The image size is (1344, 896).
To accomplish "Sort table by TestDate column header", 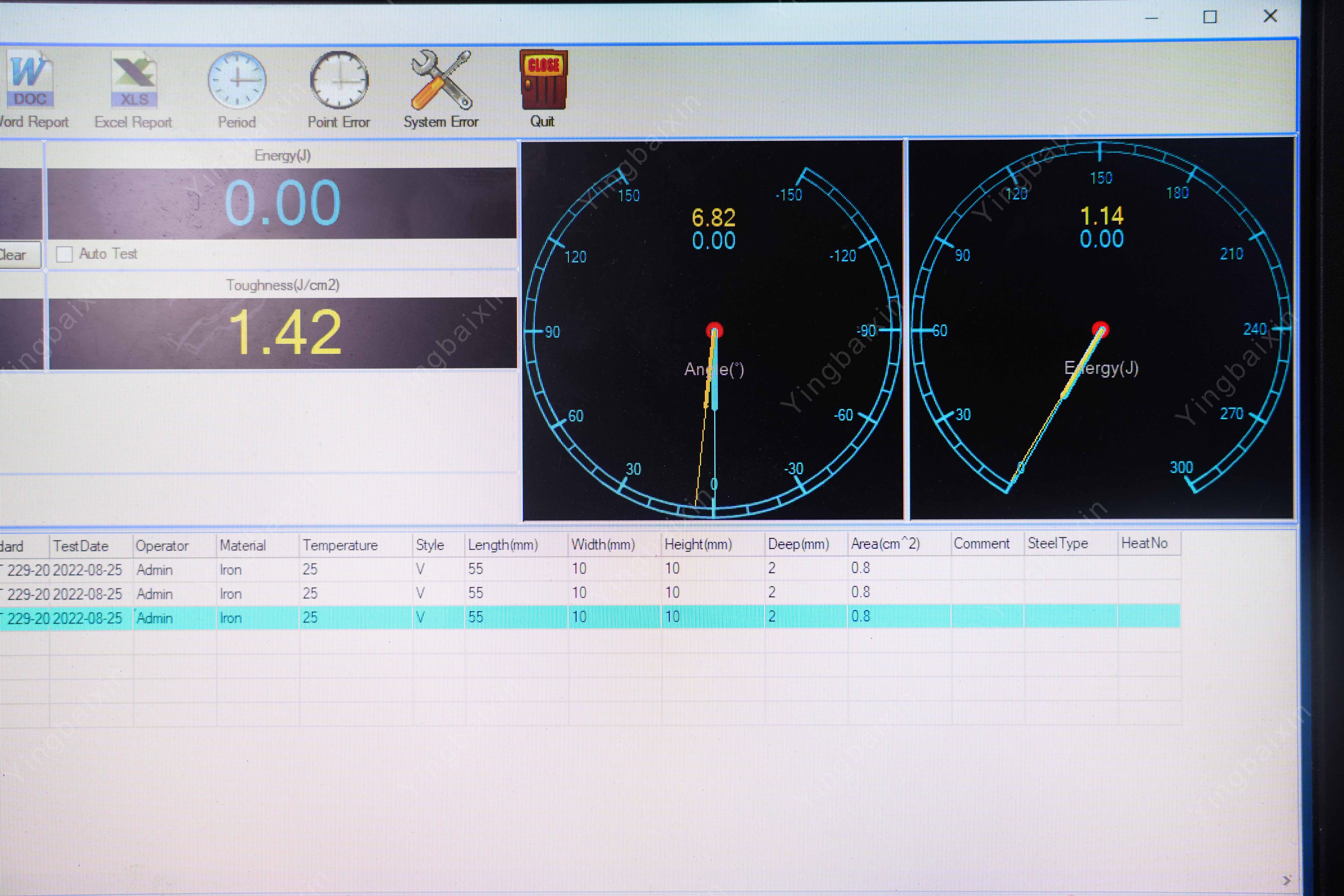I will point(91,546).
